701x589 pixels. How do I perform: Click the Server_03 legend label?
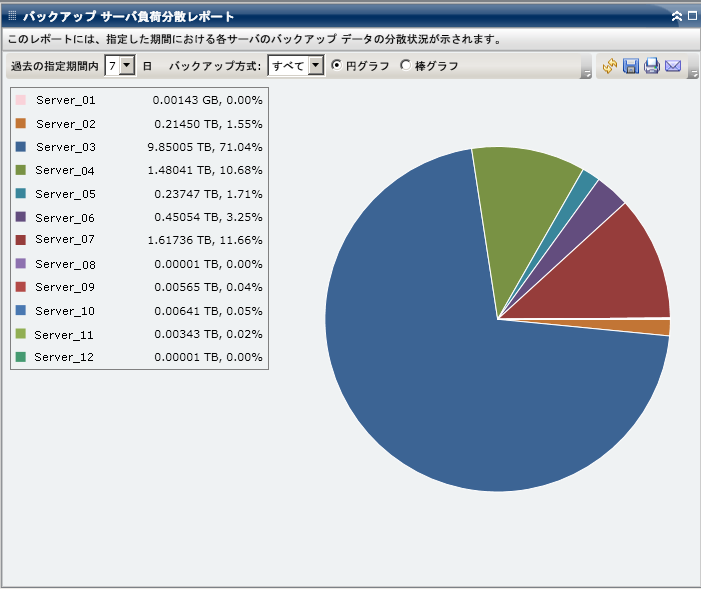(x=66, y=147)
